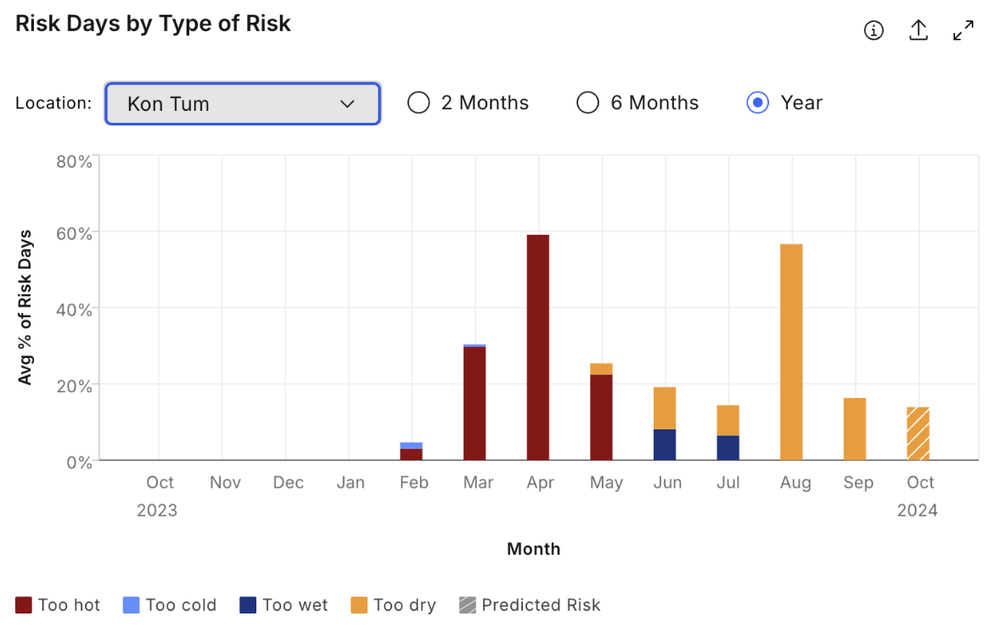Viewport: 1000px width, 626px height.
Task: Click the September too-dry bar
Action: 855,429
